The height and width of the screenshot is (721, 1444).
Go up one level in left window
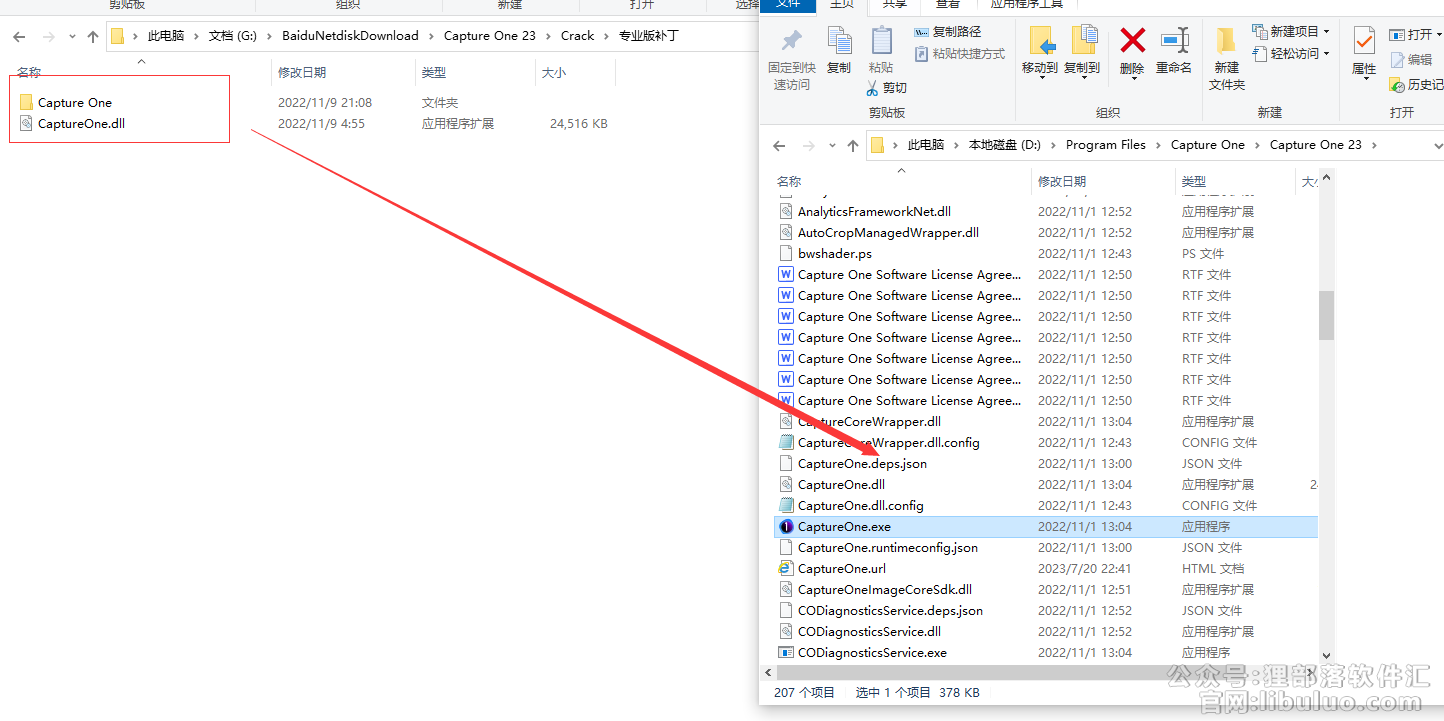(93, 36)
